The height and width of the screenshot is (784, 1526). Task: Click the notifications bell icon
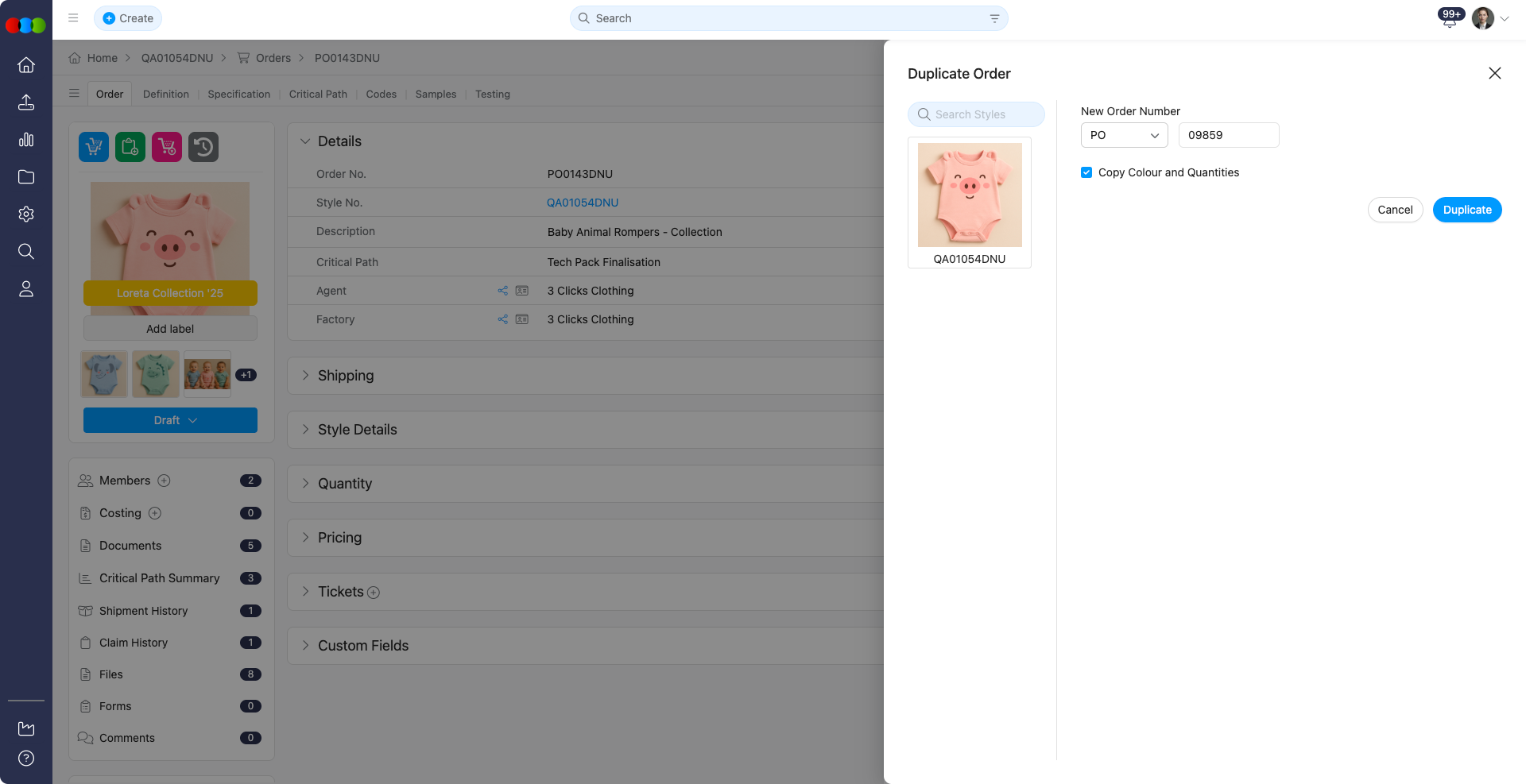[x=1449, y=20]
